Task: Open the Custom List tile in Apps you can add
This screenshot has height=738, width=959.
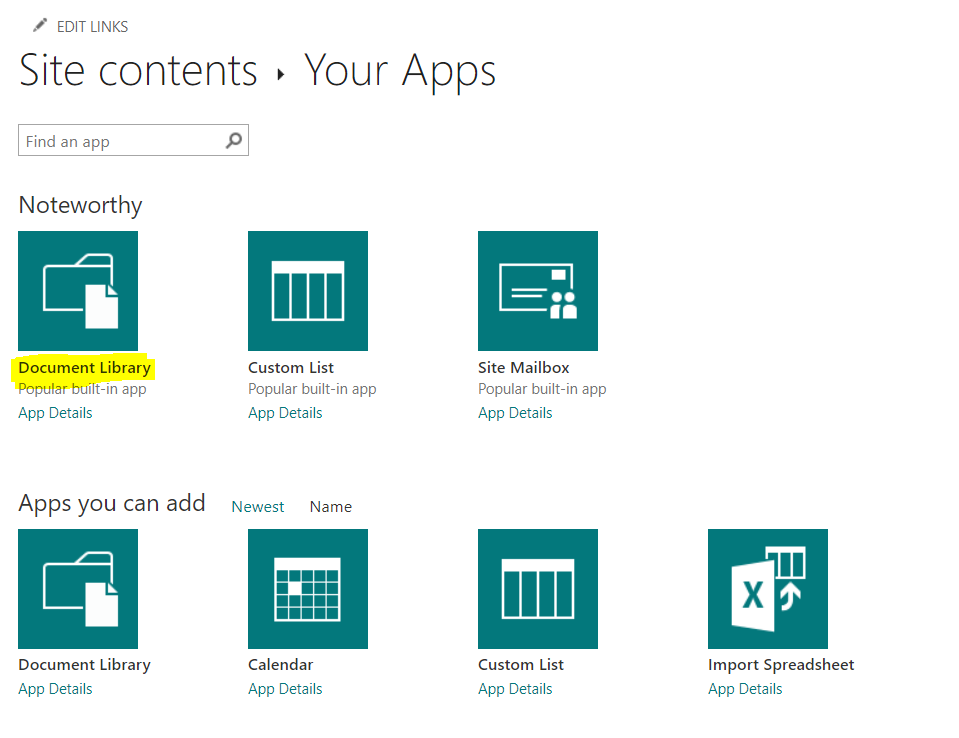Action: pyautogui.click(x=538, y=589)
